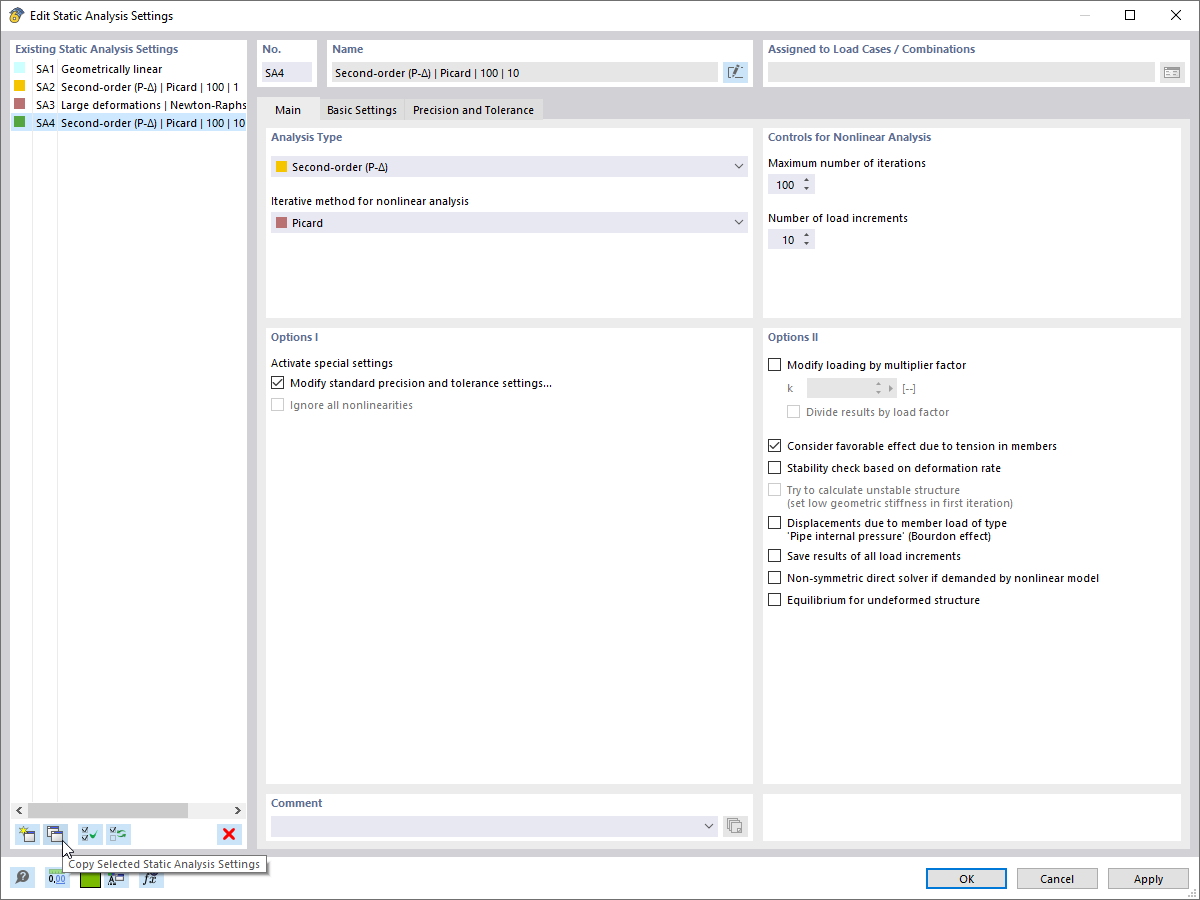Uncheck Modify standard precision and tolerance settings
Image resolution: width=1200 pixels, height=900 pixels.
pyautogui.click(x=277, y=382)
